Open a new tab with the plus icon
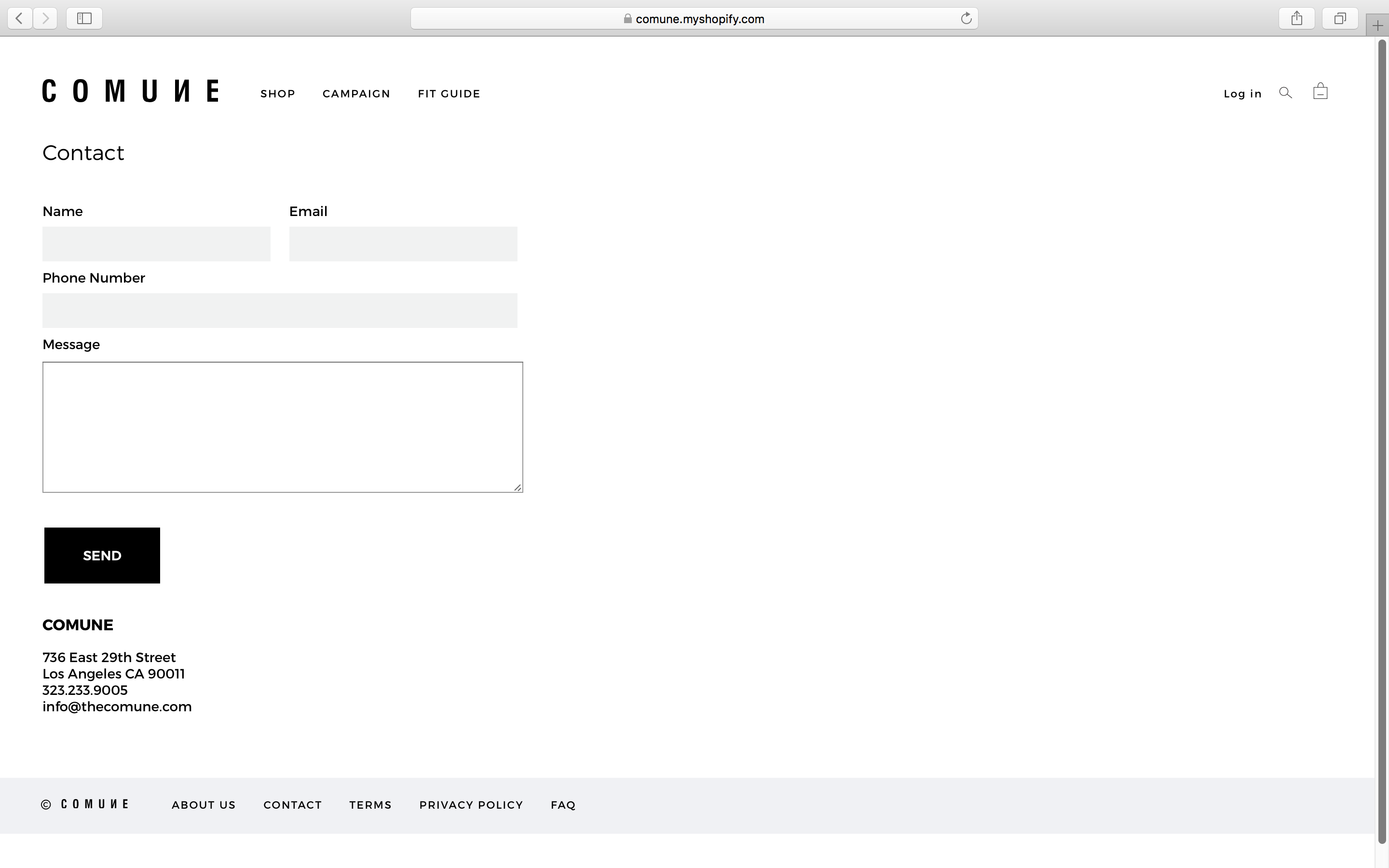The image size is (1389, 868). click(x=1377, y=26)
